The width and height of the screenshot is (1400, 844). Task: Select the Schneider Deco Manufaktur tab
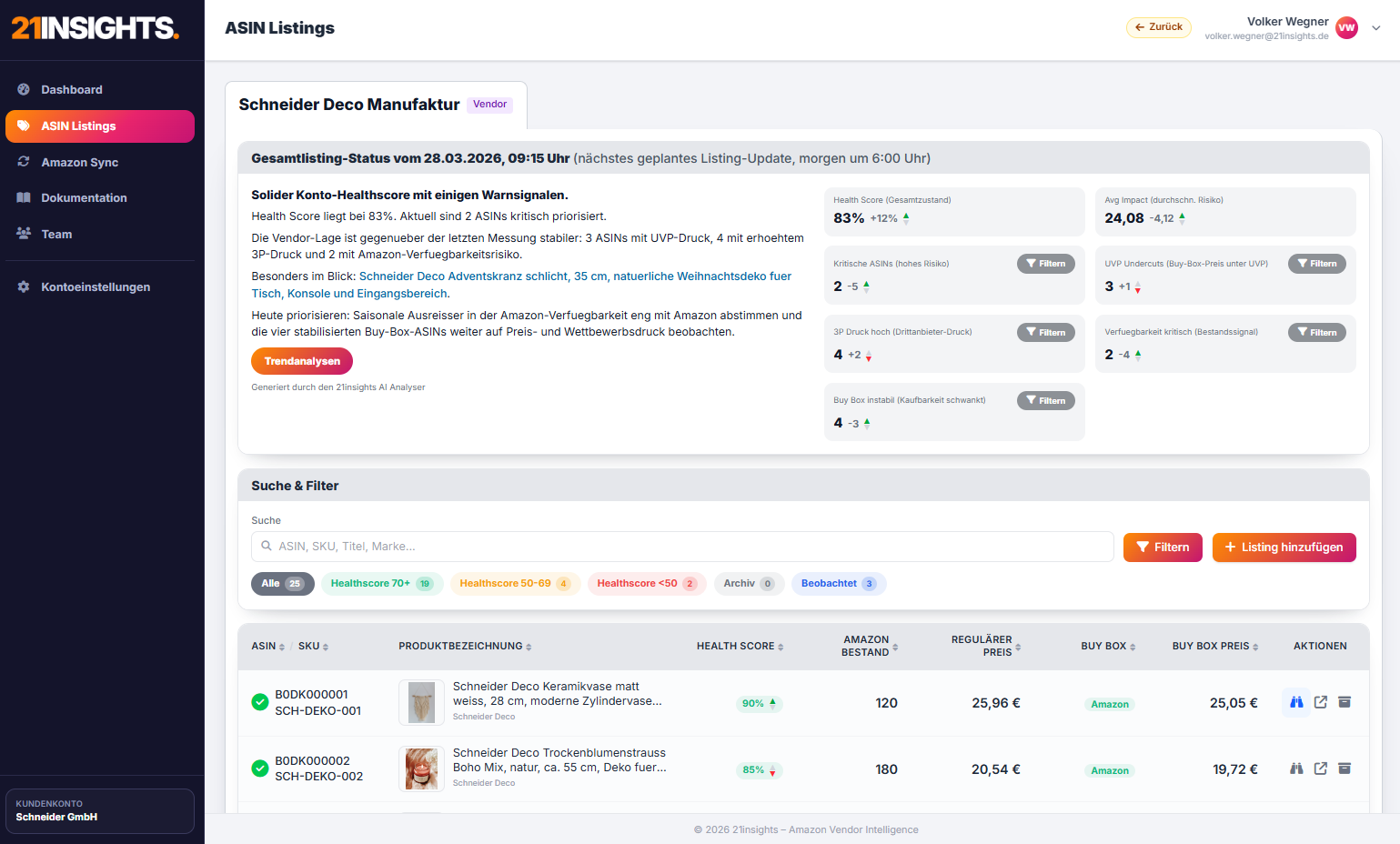(x=376, y=105)
